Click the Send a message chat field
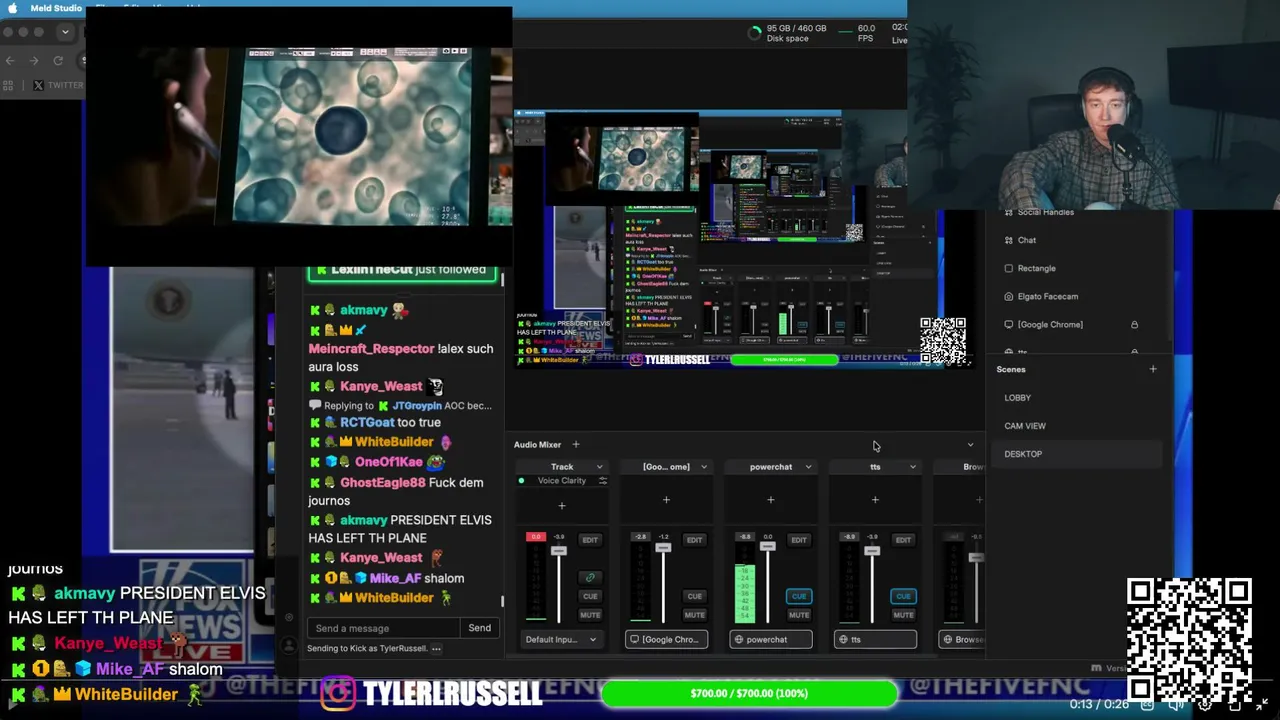The height and width of the screenshot is (720, 1280). 384,628
